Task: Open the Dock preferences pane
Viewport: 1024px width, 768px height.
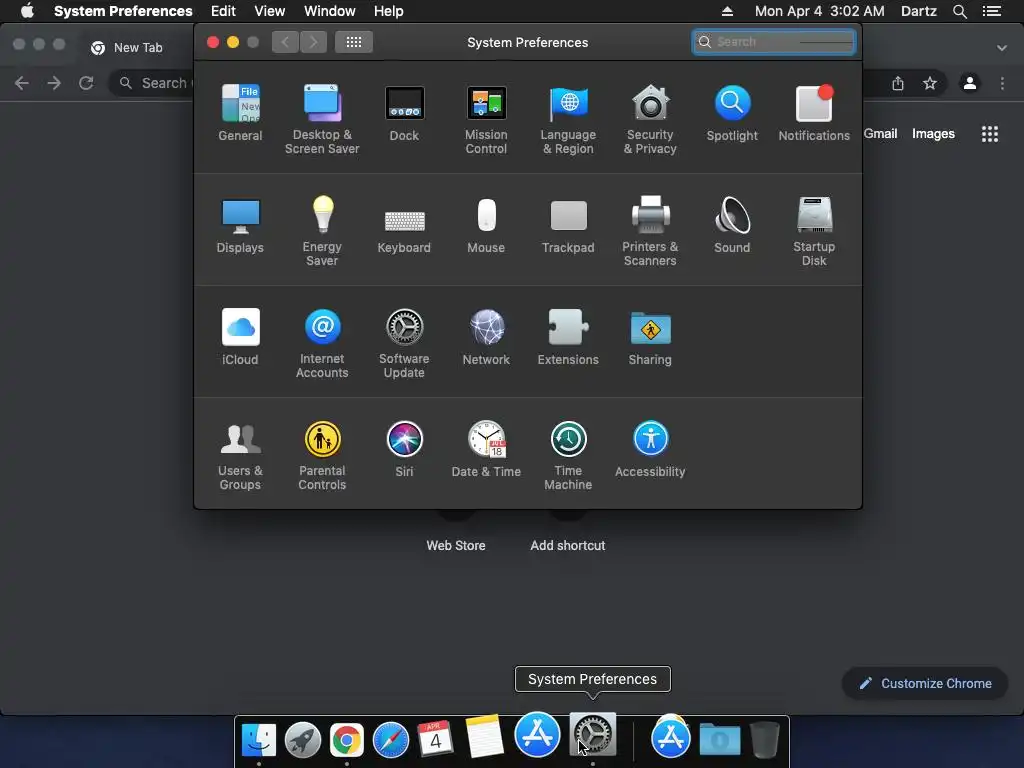Action: pyautogui.click(x=404, y=112)
